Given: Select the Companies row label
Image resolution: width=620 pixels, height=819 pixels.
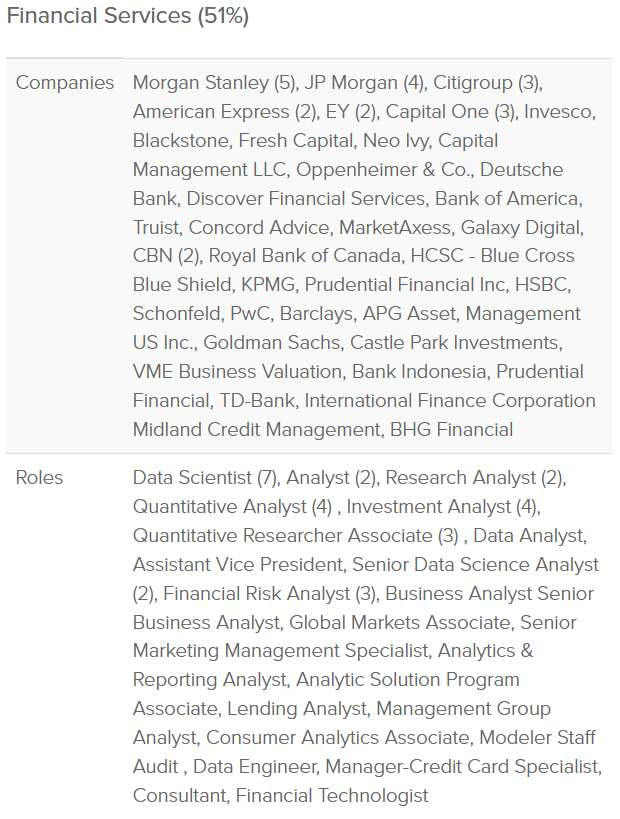Looking at the screenshot, I should pos(65,83).
